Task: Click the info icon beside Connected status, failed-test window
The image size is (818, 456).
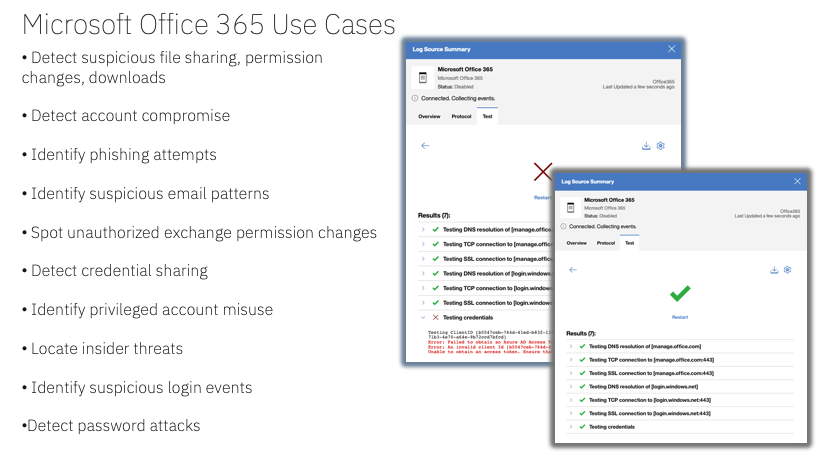Action: 415,98
